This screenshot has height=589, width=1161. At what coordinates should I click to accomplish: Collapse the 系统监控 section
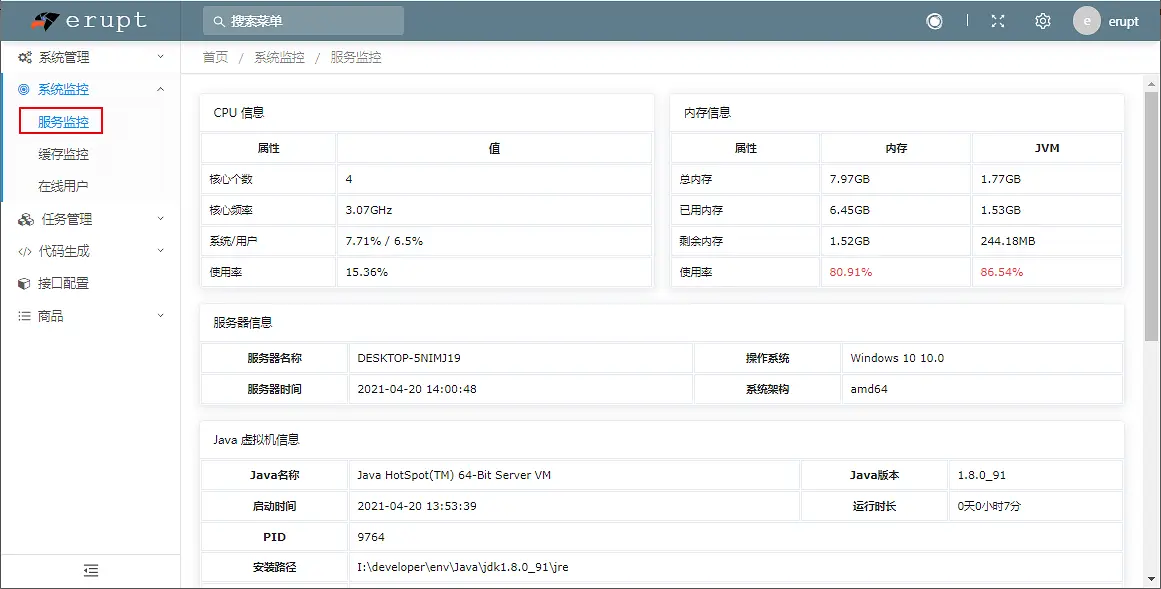pyautogui.click(x=158, y=88)
